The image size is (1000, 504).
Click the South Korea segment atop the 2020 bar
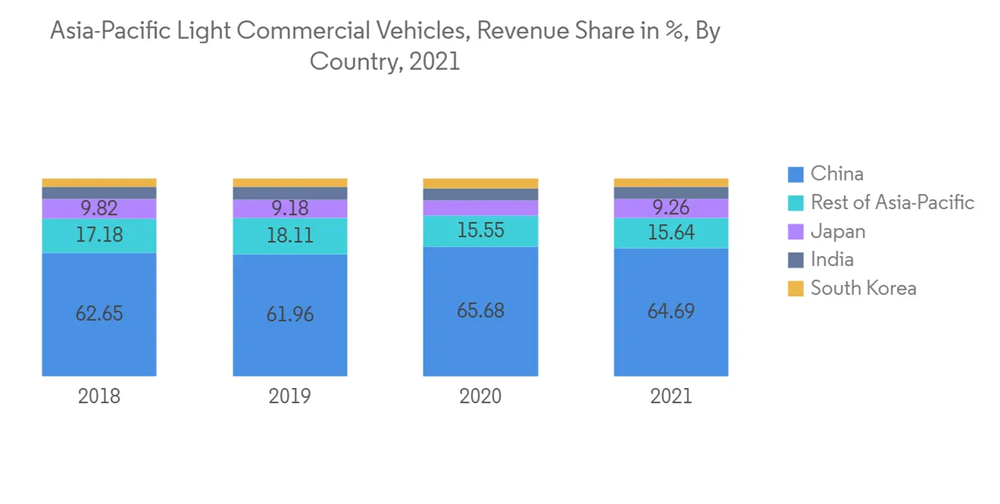480,183
